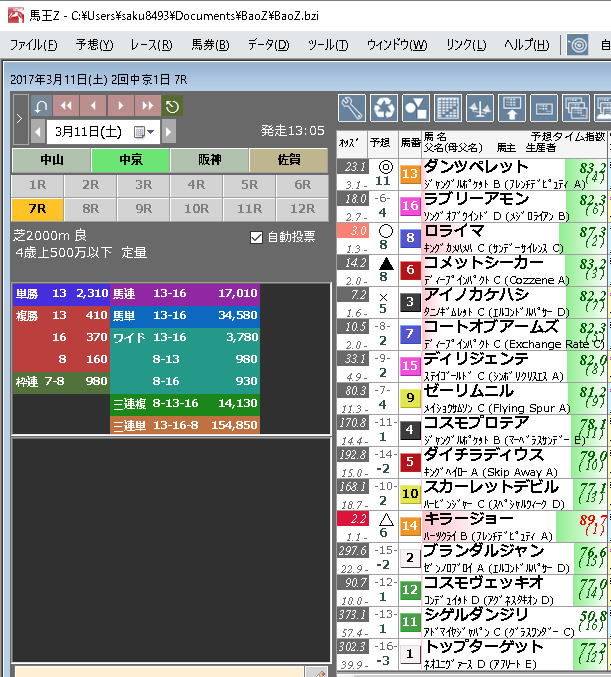Click horse name ロライマ
The height and width of the screenshot is (677, 611).
[453, 231]
